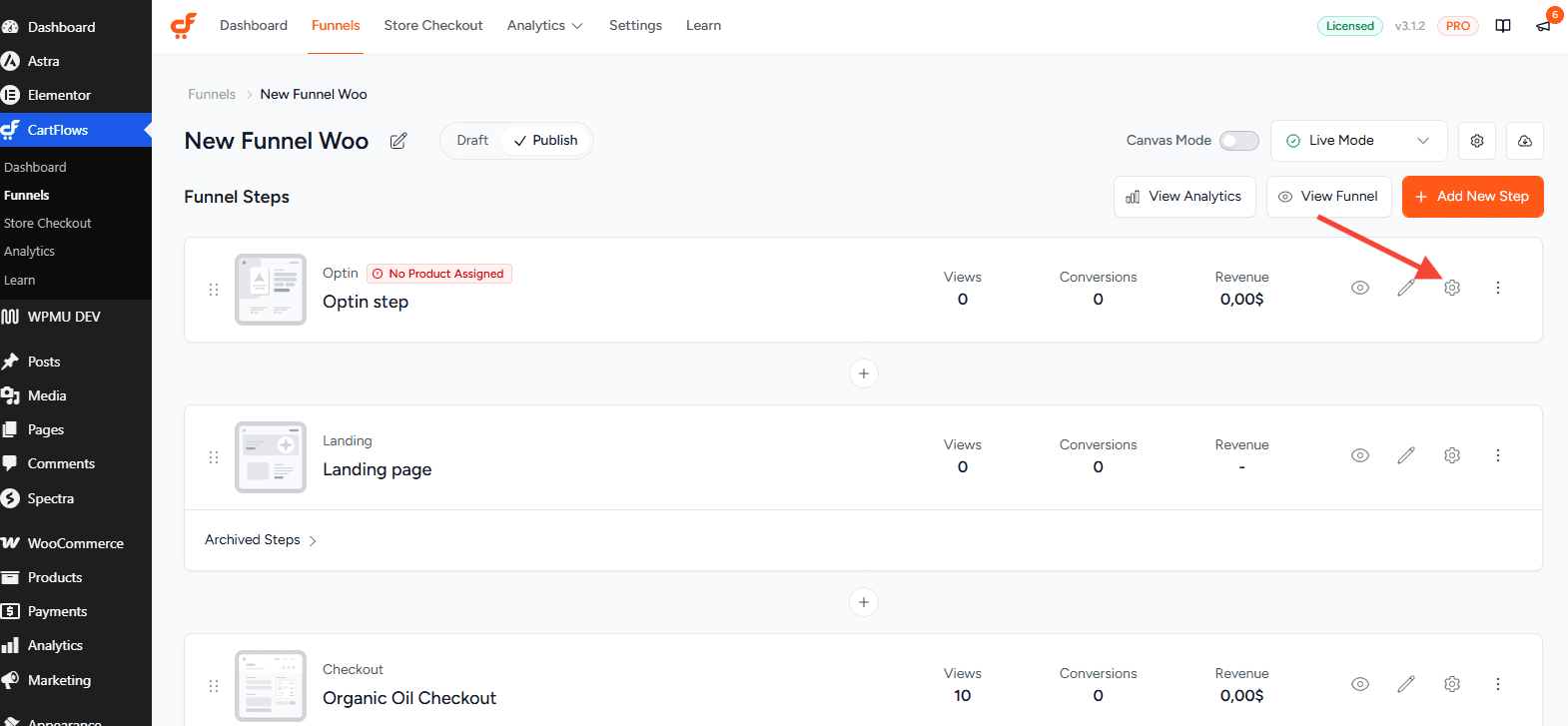
Task: Click the PRO badge
Action: tap(1458, 26)
